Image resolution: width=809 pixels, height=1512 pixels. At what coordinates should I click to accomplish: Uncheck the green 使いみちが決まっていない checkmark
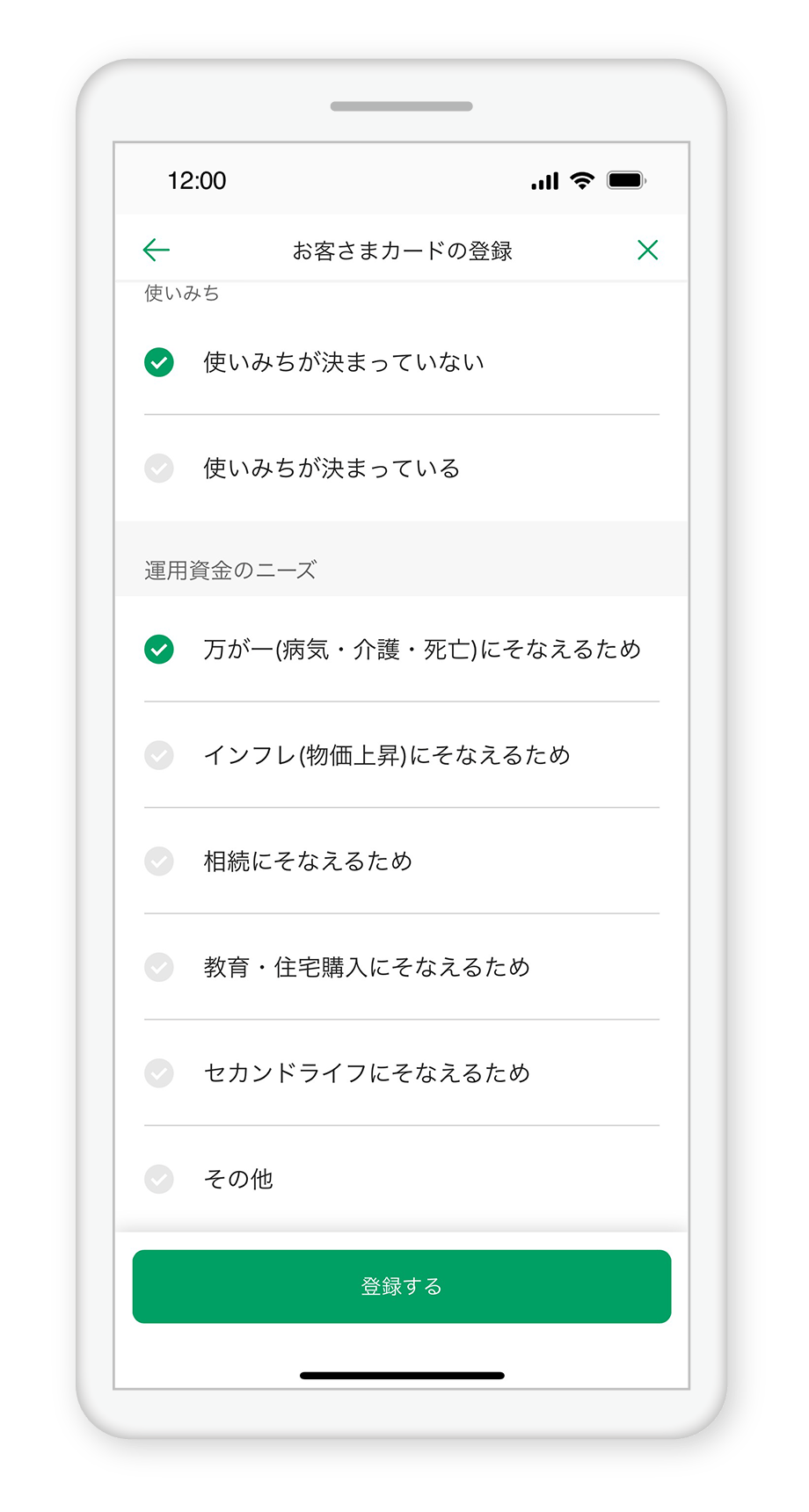pyautogui.click(x=159, y=362)
